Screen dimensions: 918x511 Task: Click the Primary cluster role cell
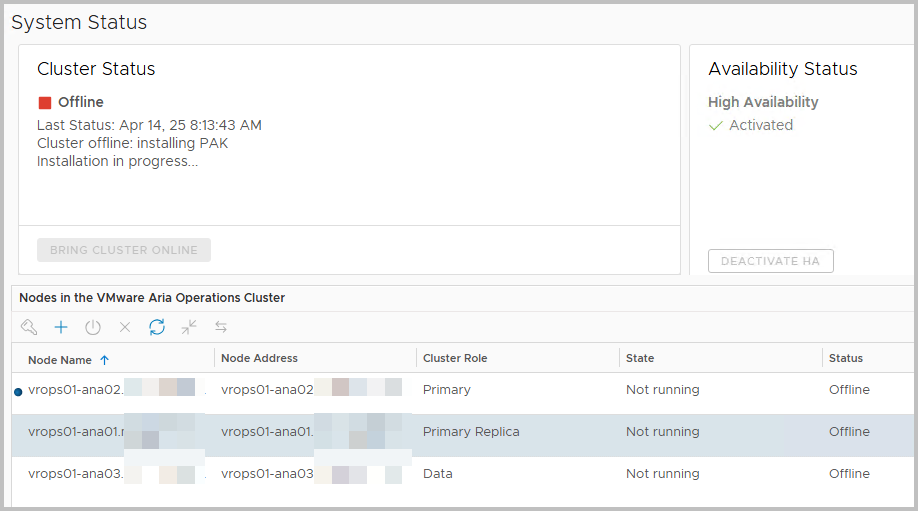tap(447, 390)
